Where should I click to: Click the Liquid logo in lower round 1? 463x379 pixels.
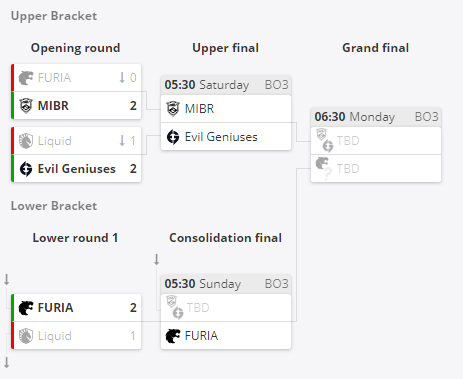[26, 336]
